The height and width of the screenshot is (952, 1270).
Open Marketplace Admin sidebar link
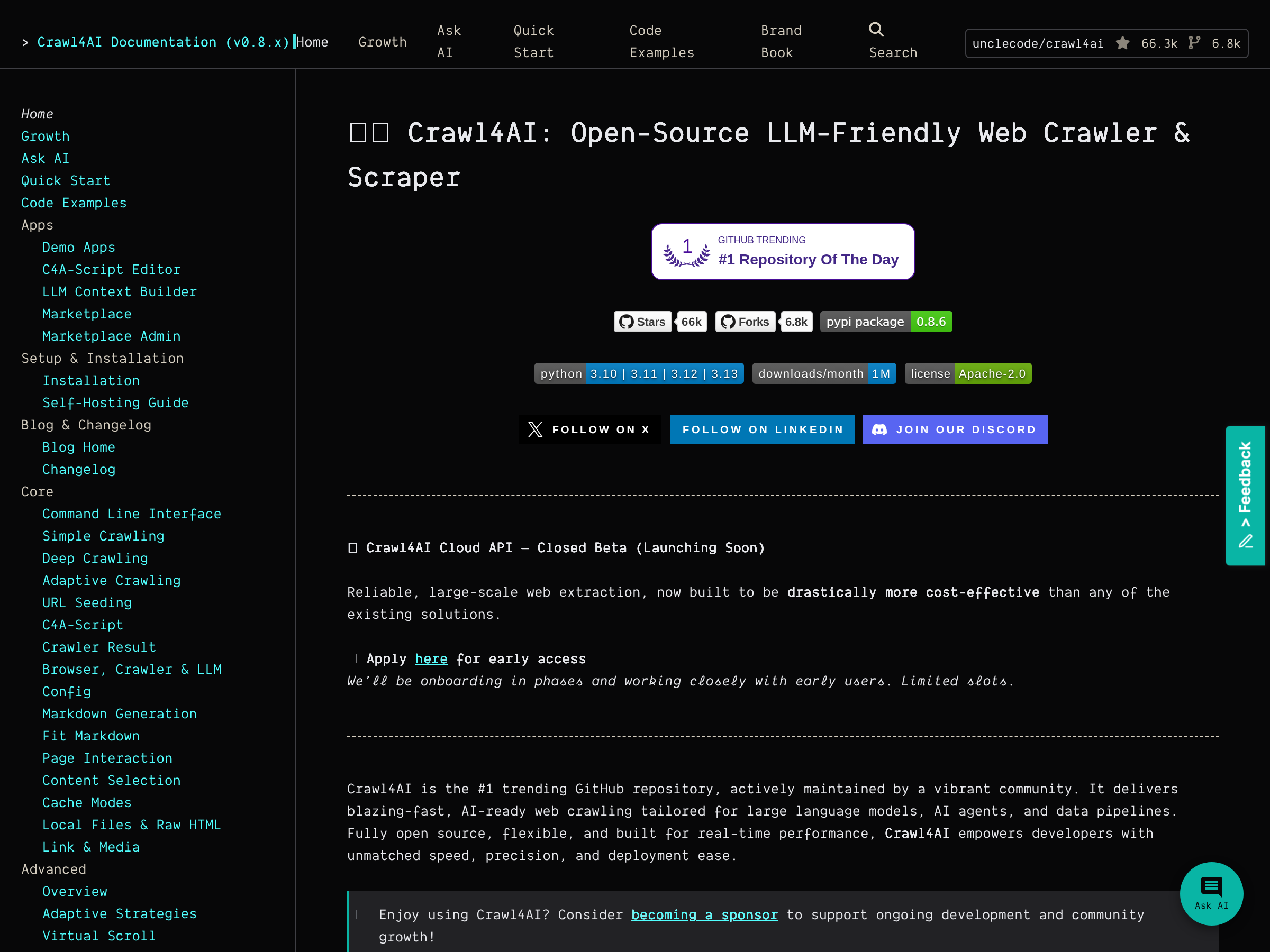click(111, 336)
